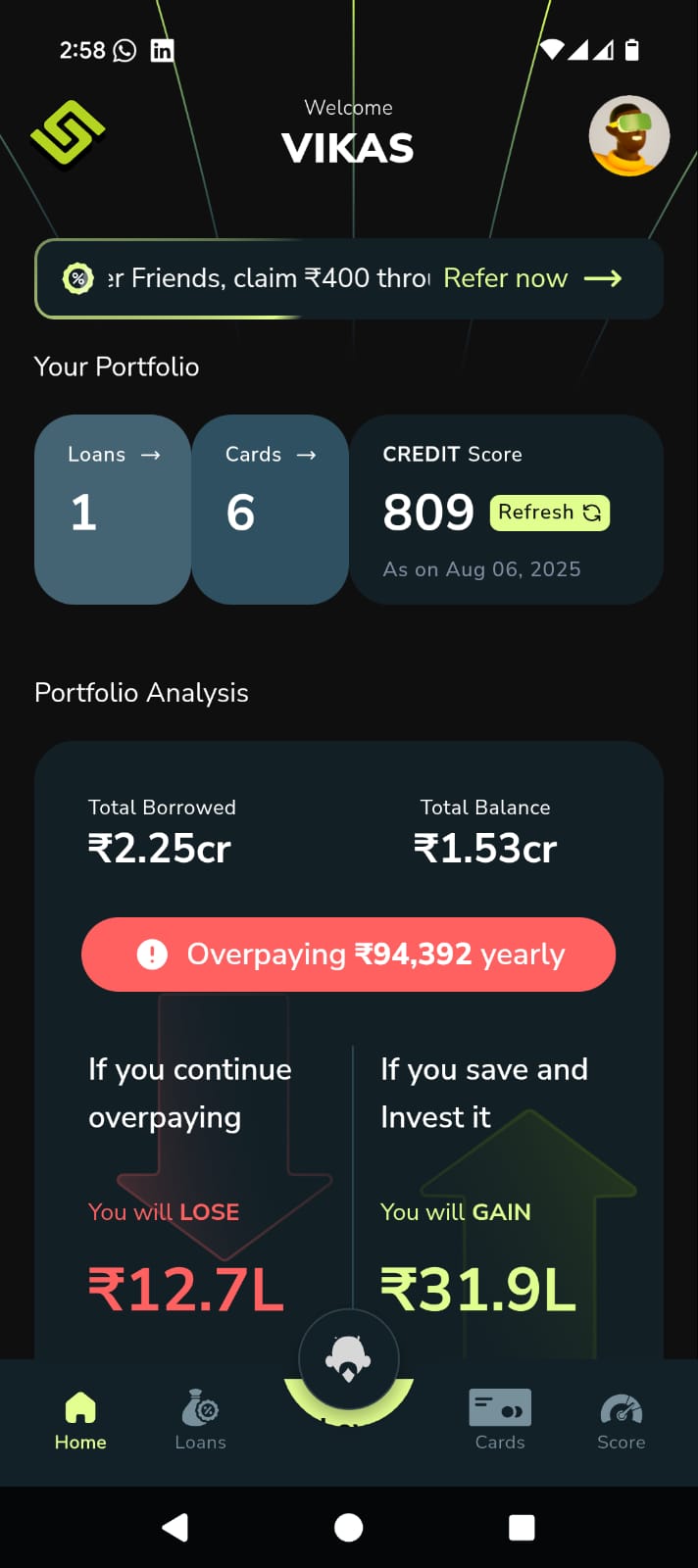Tap the arrow beside Refer now
This screenshot has height=1568, width=698.
pos(603,278)
